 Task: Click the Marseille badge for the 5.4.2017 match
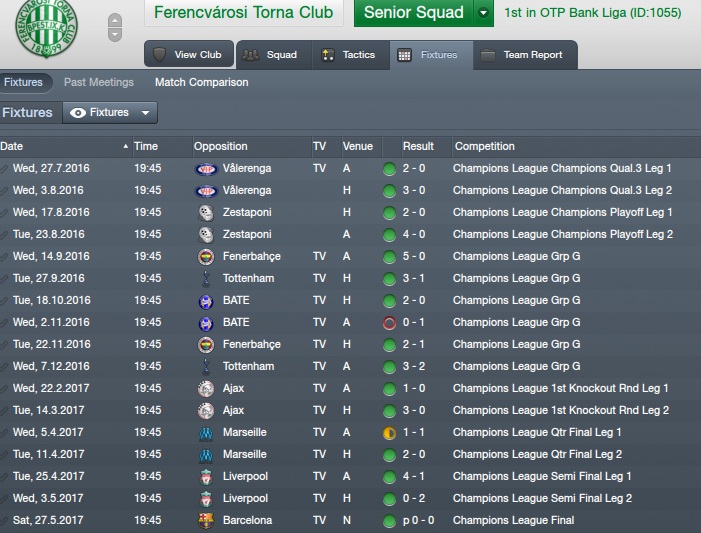(206, 433)
